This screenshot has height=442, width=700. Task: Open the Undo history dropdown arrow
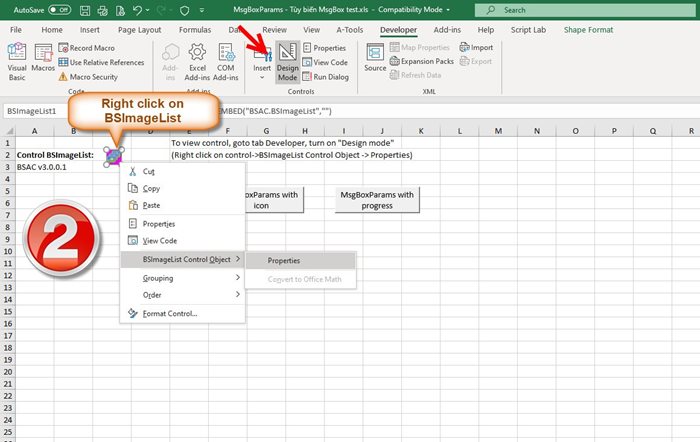(148, 10)
